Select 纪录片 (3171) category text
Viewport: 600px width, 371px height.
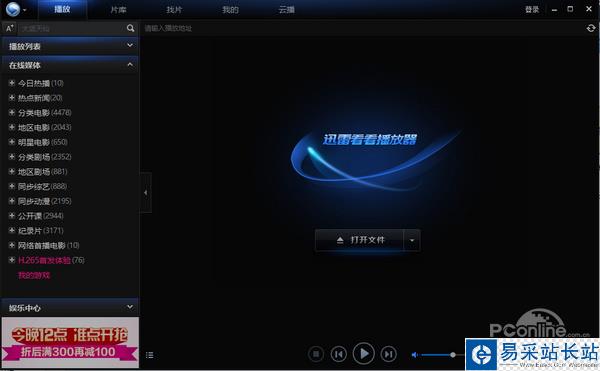click(41, 231)
